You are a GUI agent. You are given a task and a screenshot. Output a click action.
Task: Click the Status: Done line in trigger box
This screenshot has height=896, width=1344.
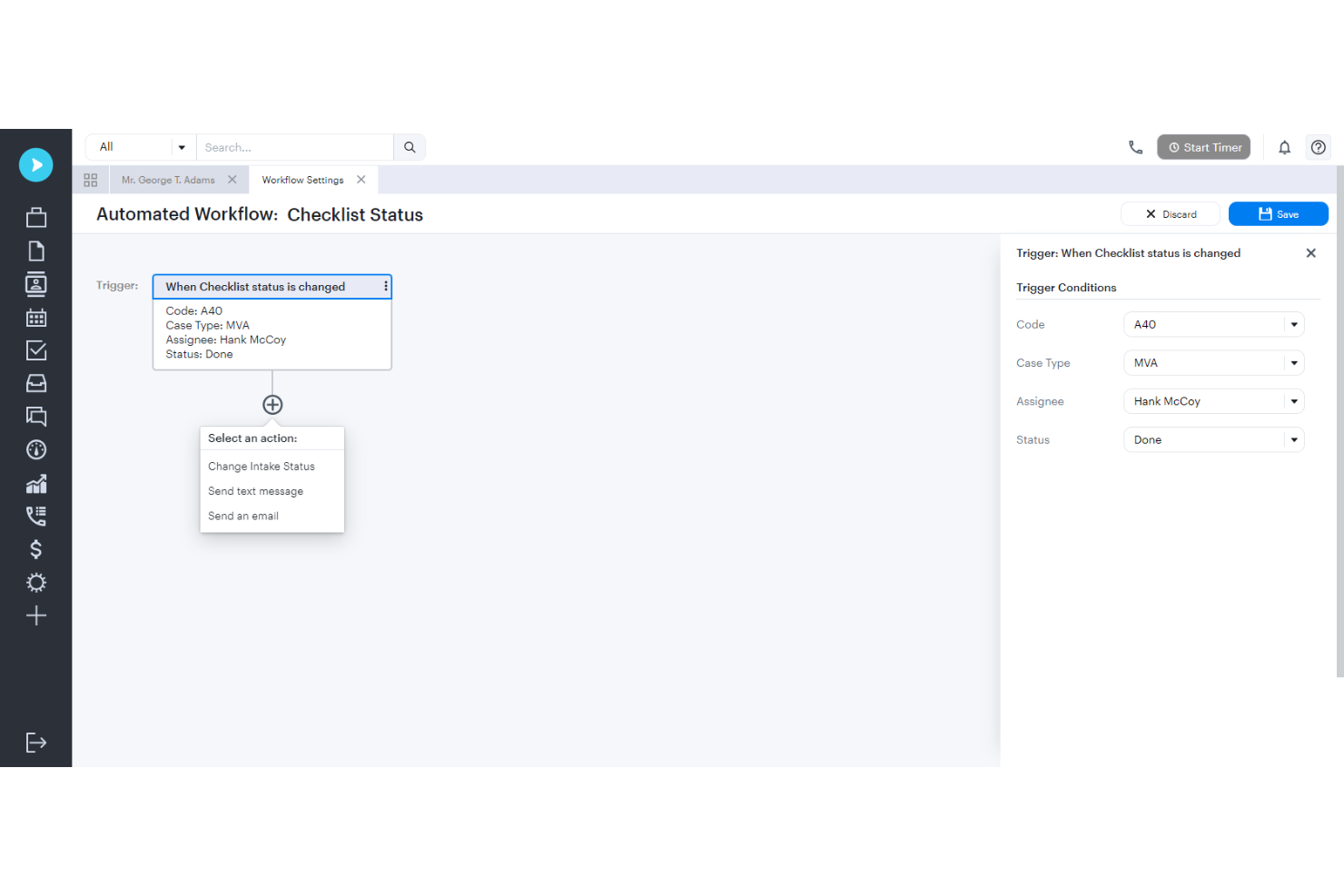click(199, 354)
